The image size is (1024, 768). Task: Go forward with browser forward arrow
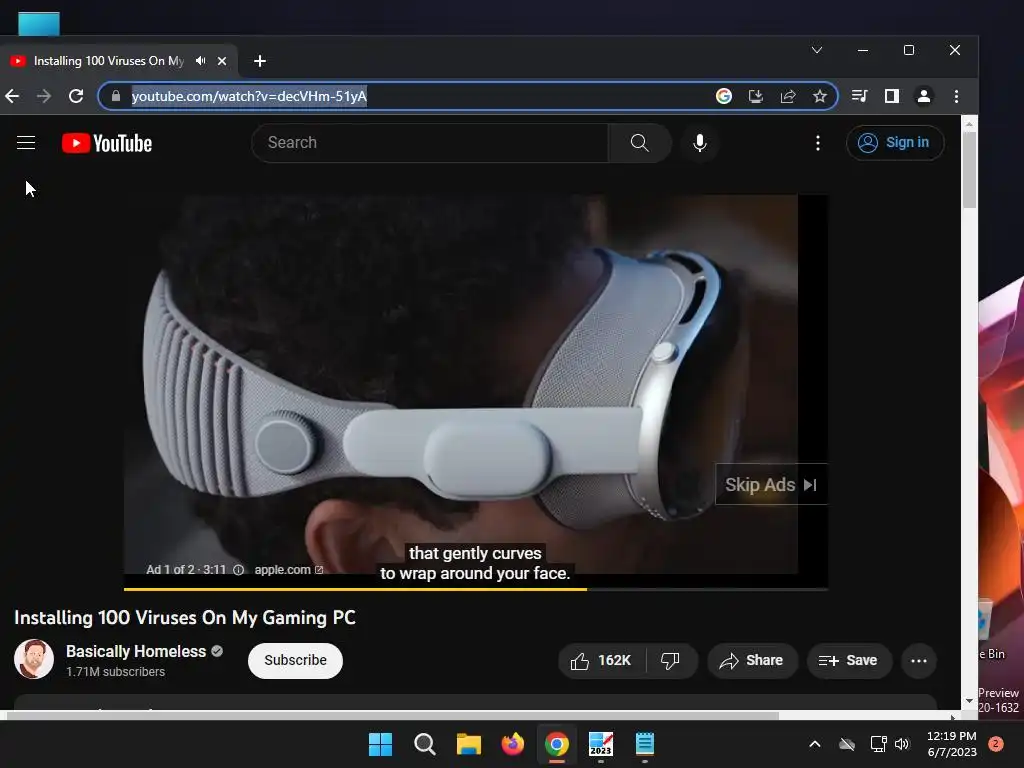(x=44, y=96)
